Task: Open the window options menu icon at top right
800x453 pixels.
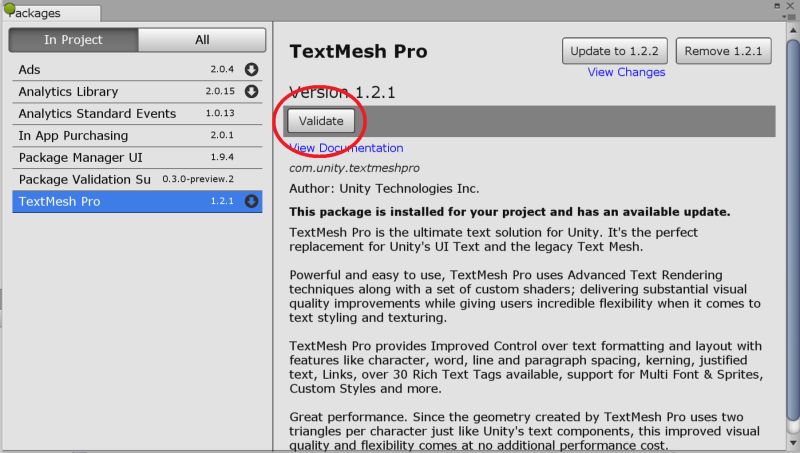Action: (791, 17)
